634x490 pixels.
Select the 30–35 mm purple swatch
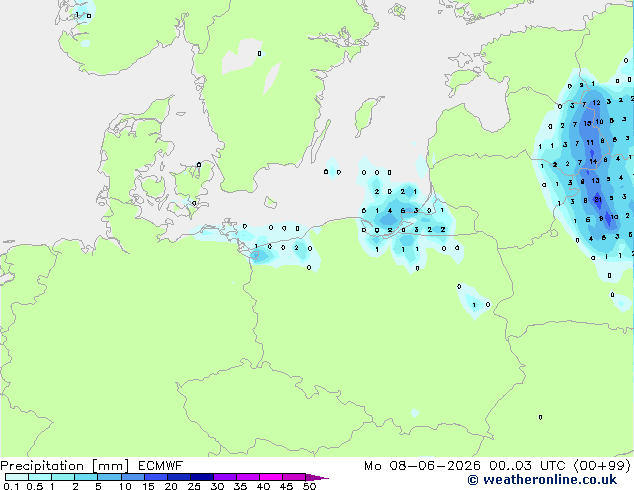(x=225, y=477)
